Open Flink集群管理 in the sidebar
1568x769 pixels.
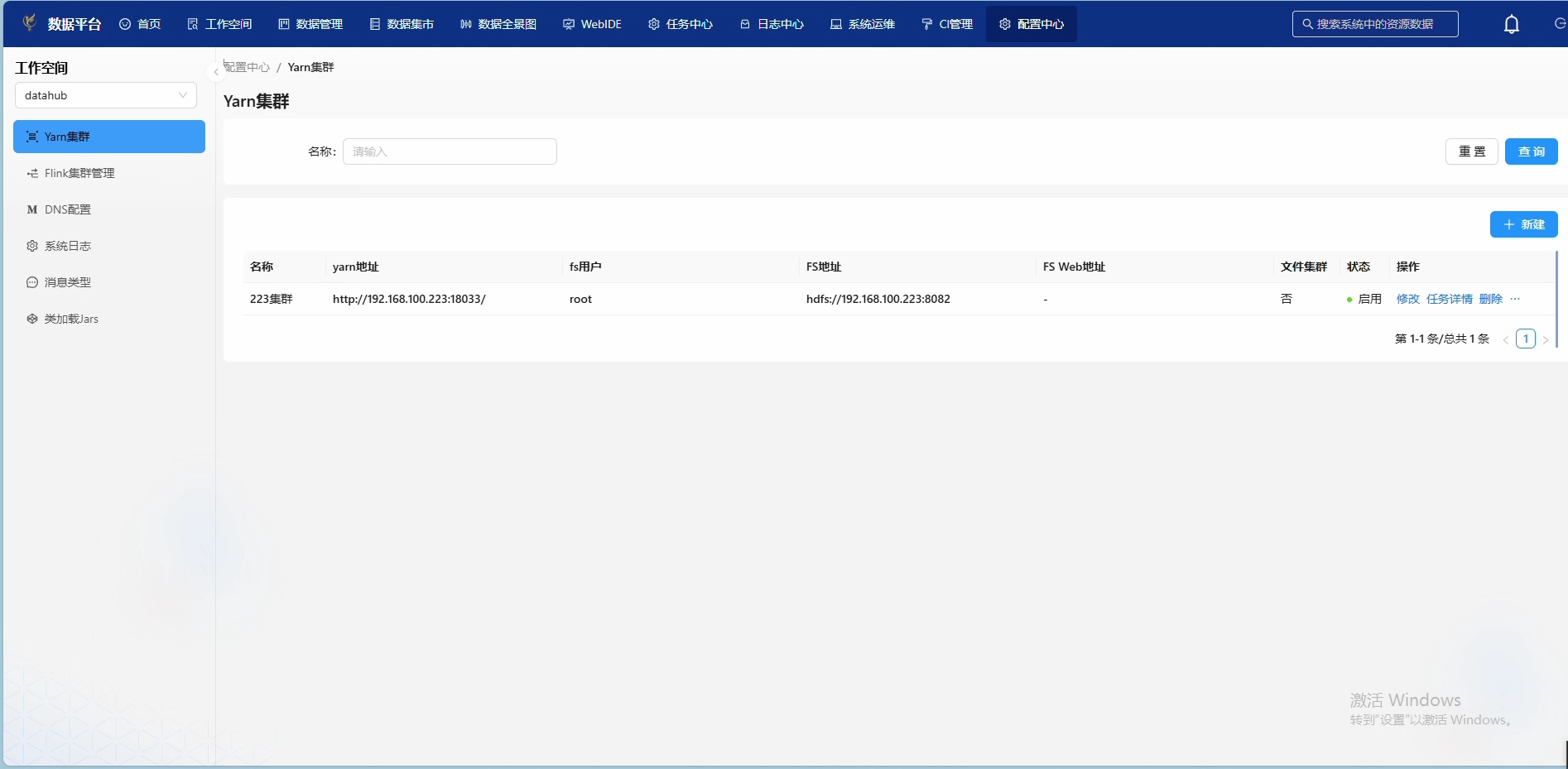[109, 173]
